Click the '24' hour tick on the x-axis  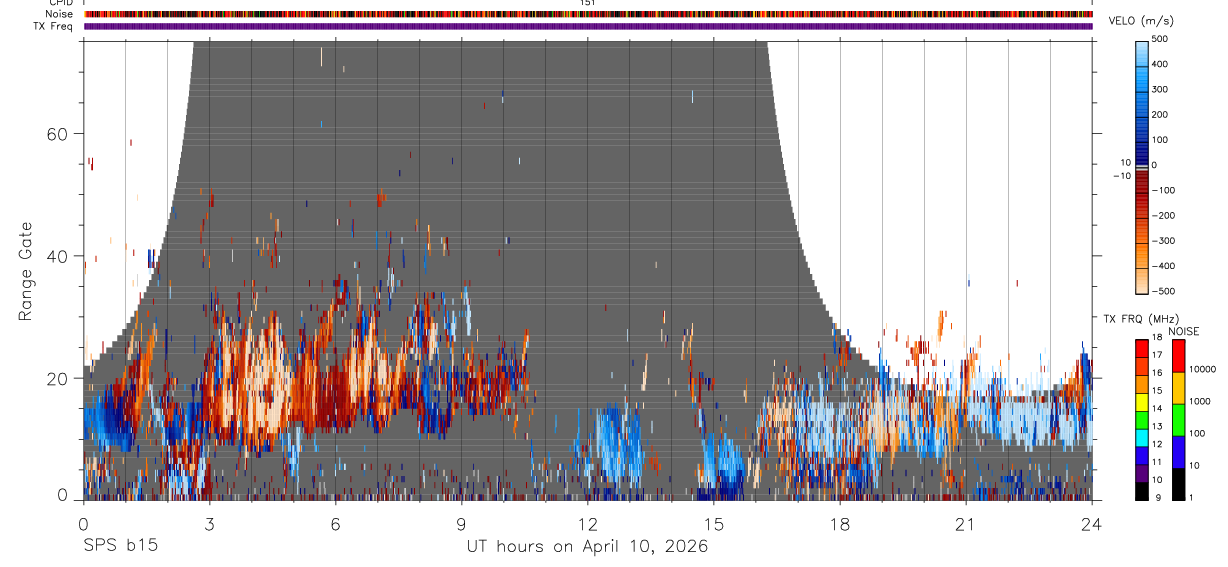(x=1092, y=523)
